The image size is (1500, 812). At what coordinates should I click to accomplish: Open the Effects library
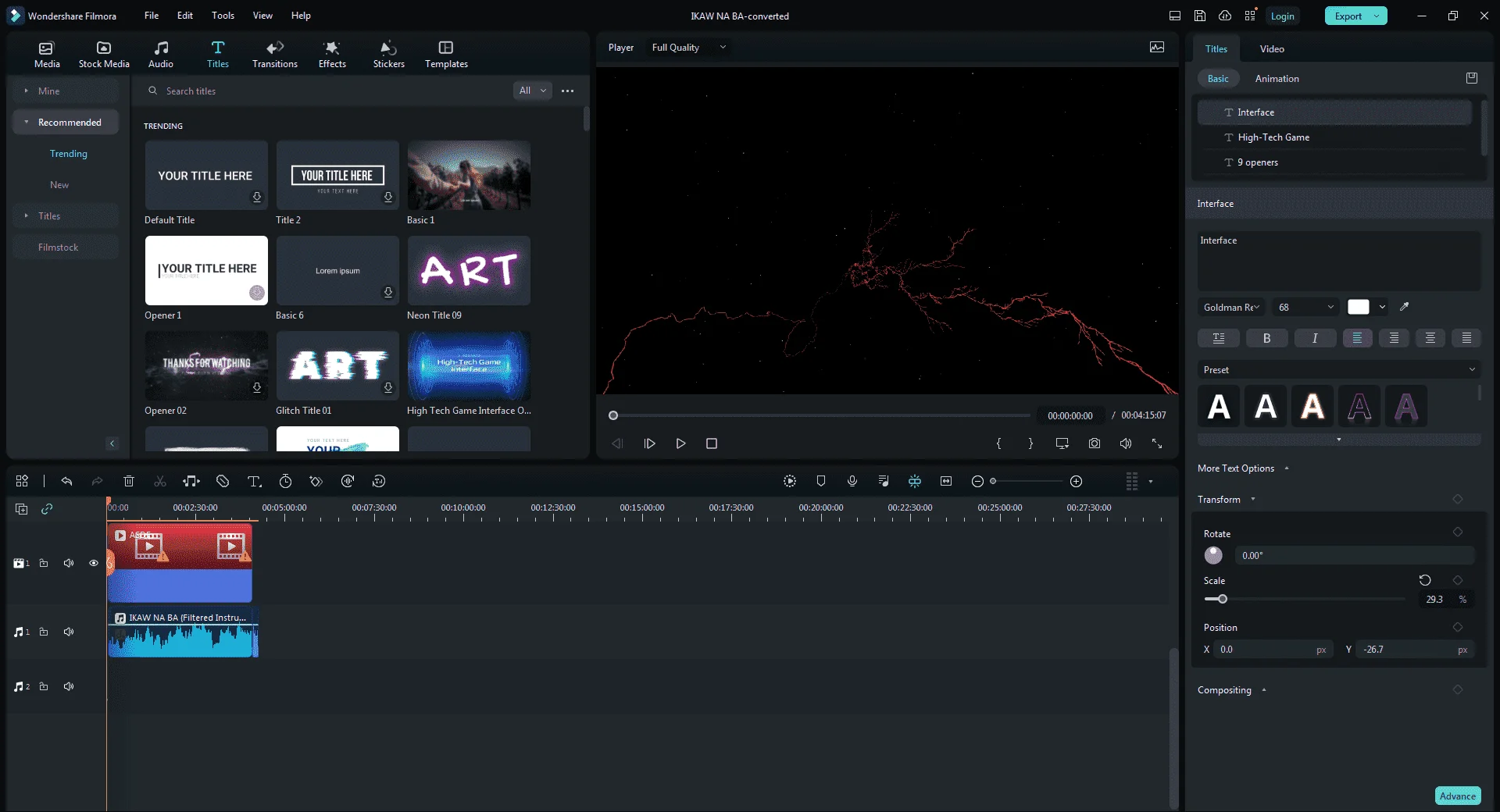tap(332, 55)
